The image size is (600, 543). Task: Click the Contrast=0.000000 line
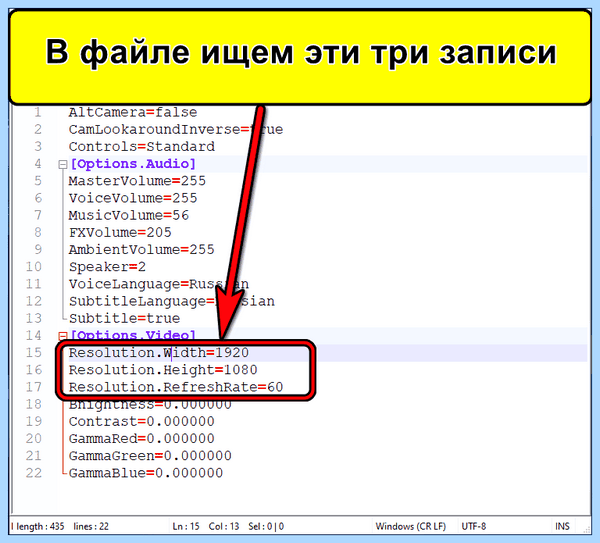(141, 422)
